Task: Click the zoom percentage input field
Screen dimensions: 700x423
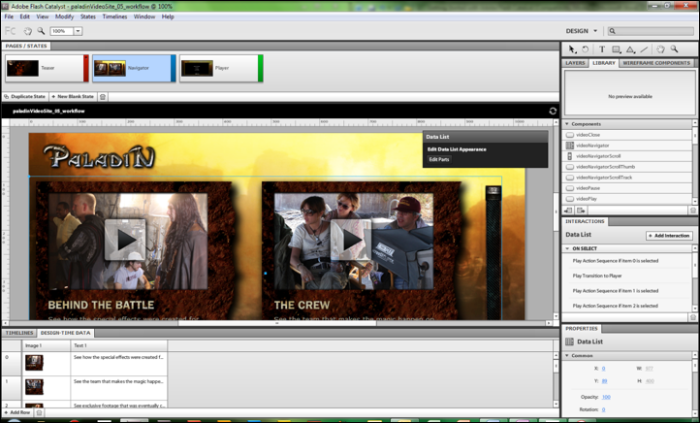Action: pyautogui.click(x=62, y=31)
